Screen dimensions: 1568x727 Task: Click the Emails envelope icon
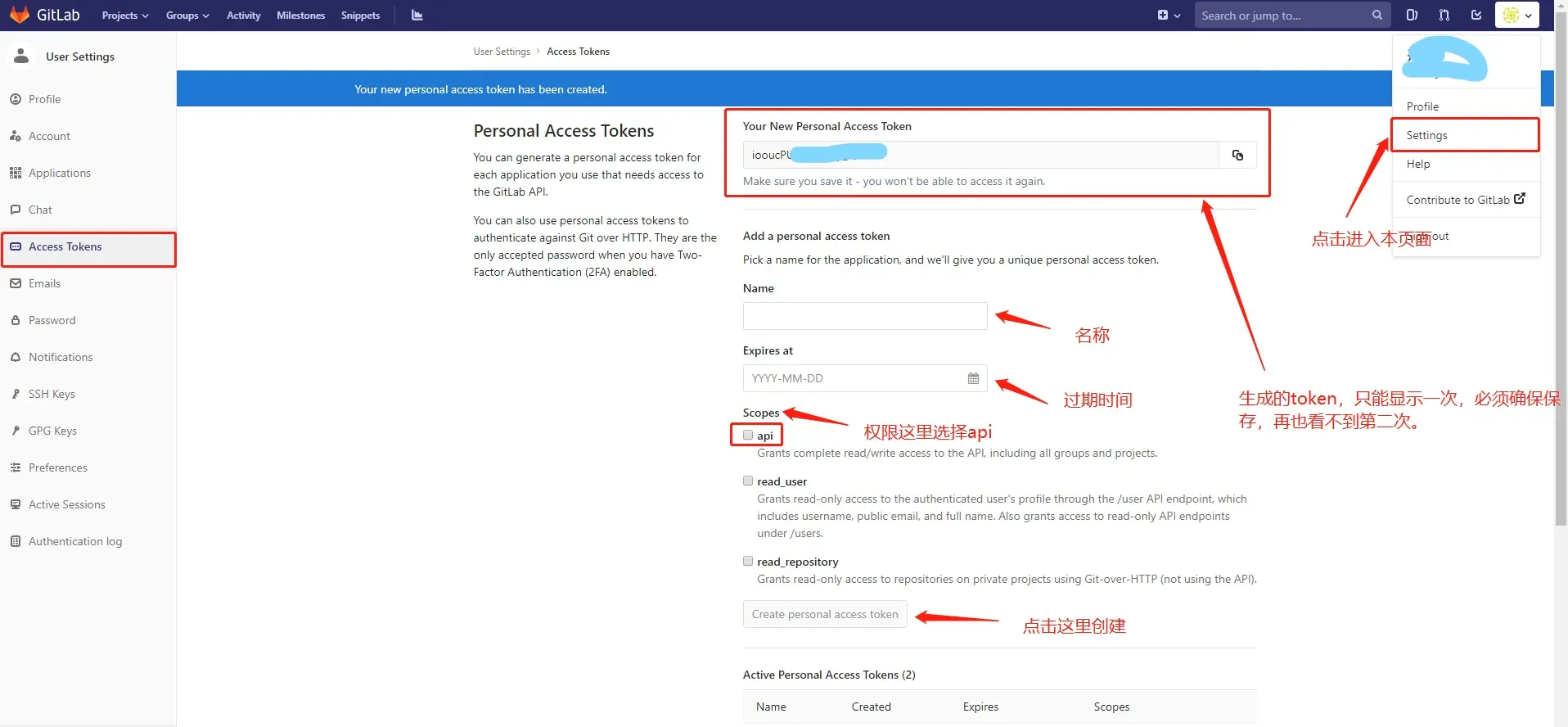pos(16,283)
